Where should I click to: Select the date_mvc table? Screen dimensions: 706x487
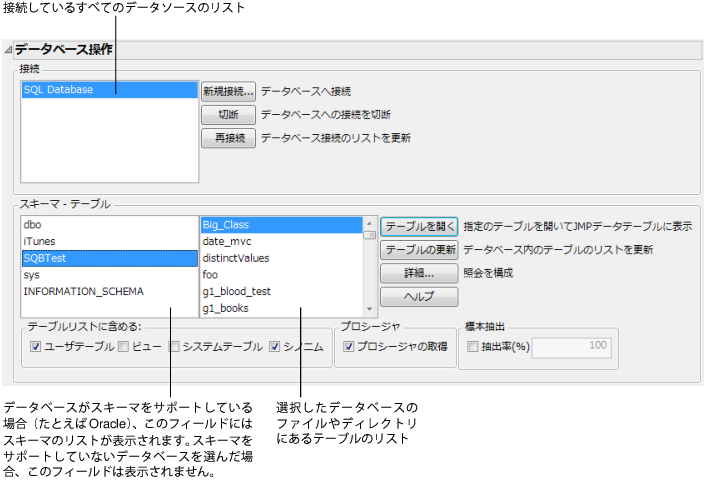(281, 241)
